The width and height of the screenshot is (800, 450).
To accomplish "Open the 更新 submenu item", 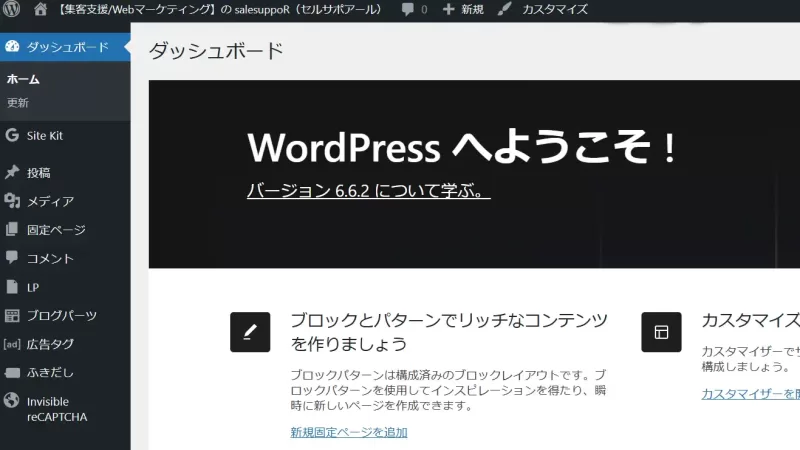I will [18, 102].
